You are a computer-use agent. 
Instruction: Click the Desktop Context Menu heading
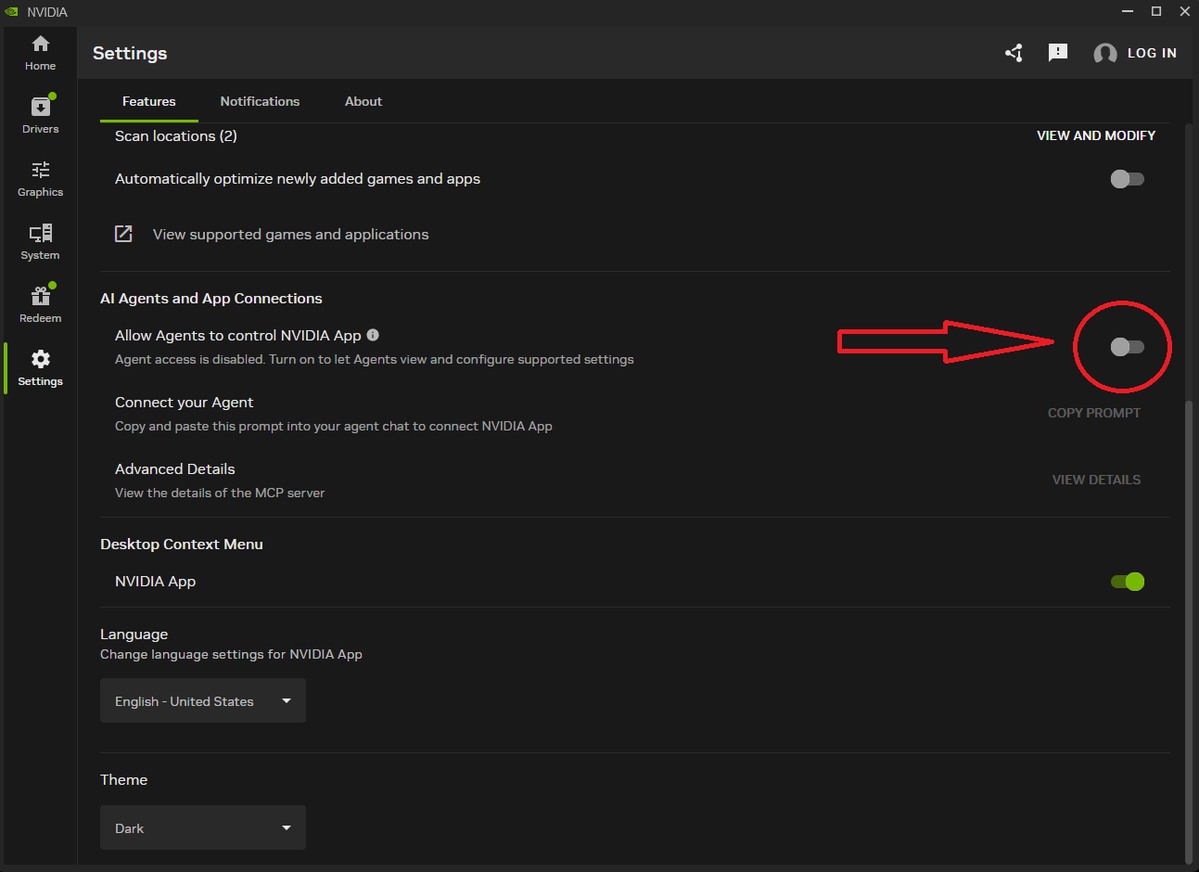pyautogui.click(x=181, y=544)
